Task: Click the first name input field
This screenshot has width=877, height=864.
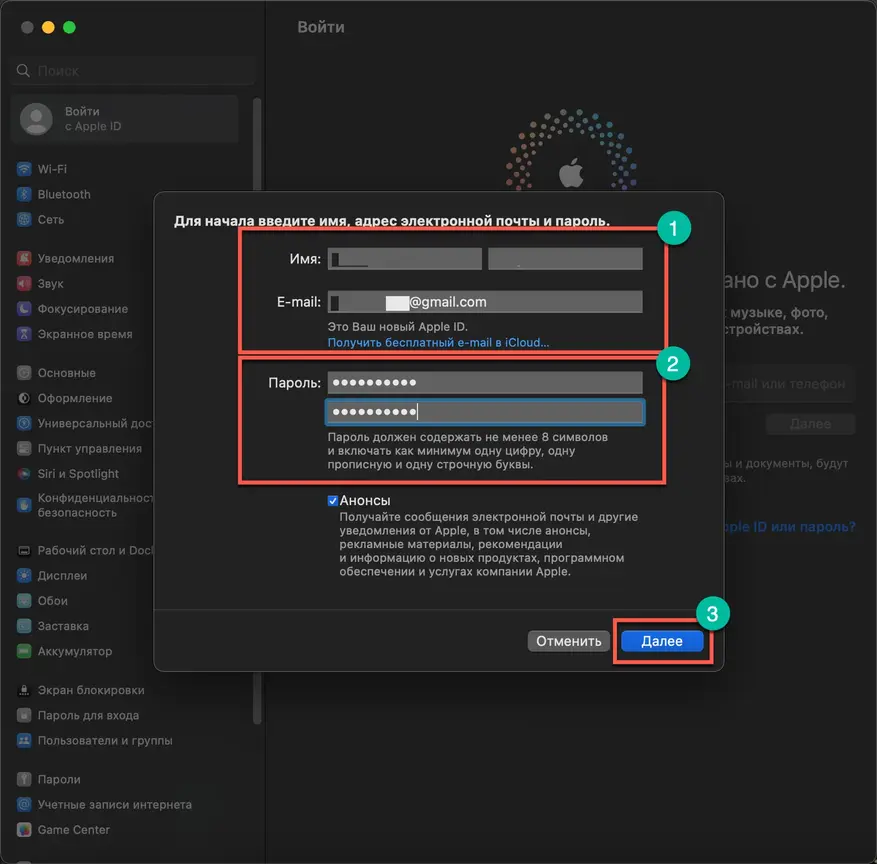Action: click(404, 259)
